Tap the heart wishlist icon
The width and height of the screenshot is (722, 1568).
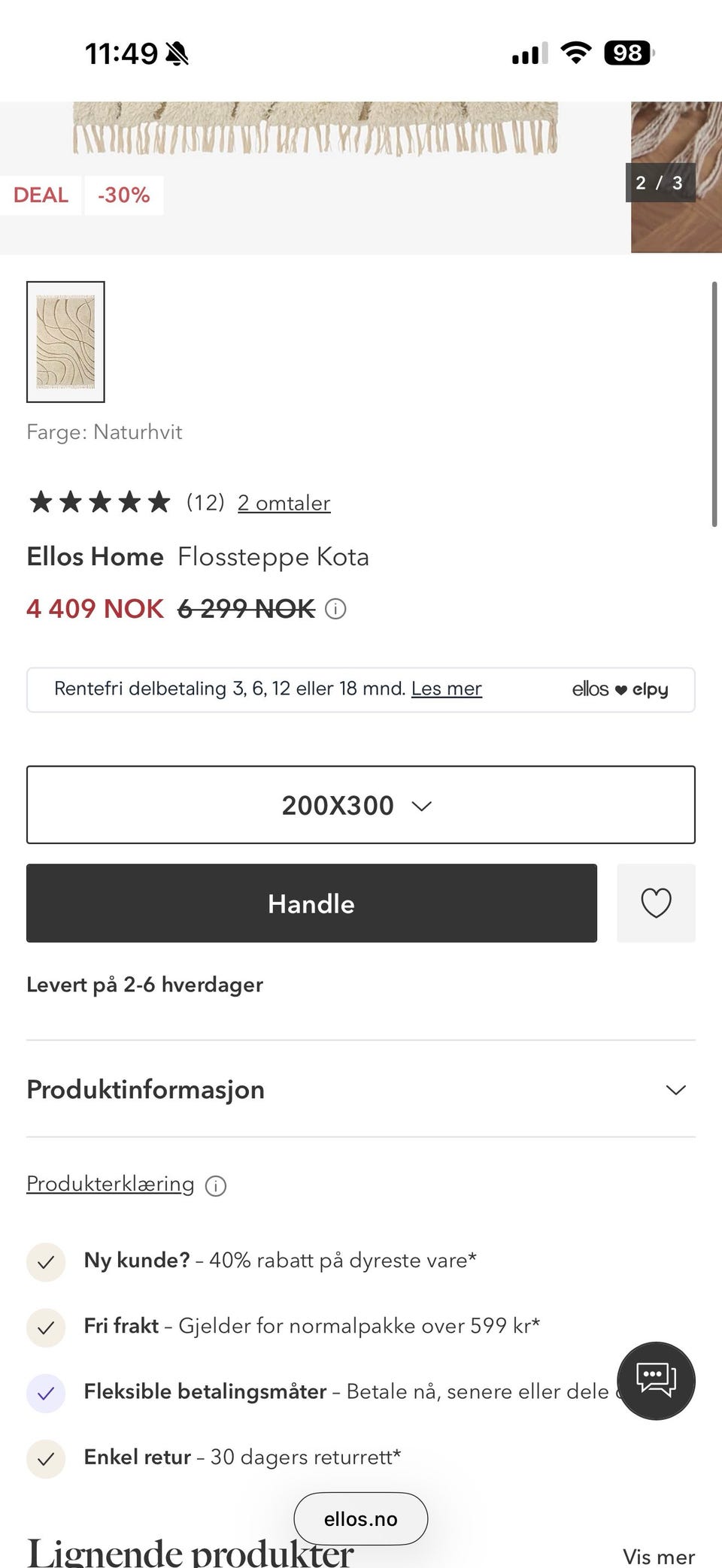point(656,903)
